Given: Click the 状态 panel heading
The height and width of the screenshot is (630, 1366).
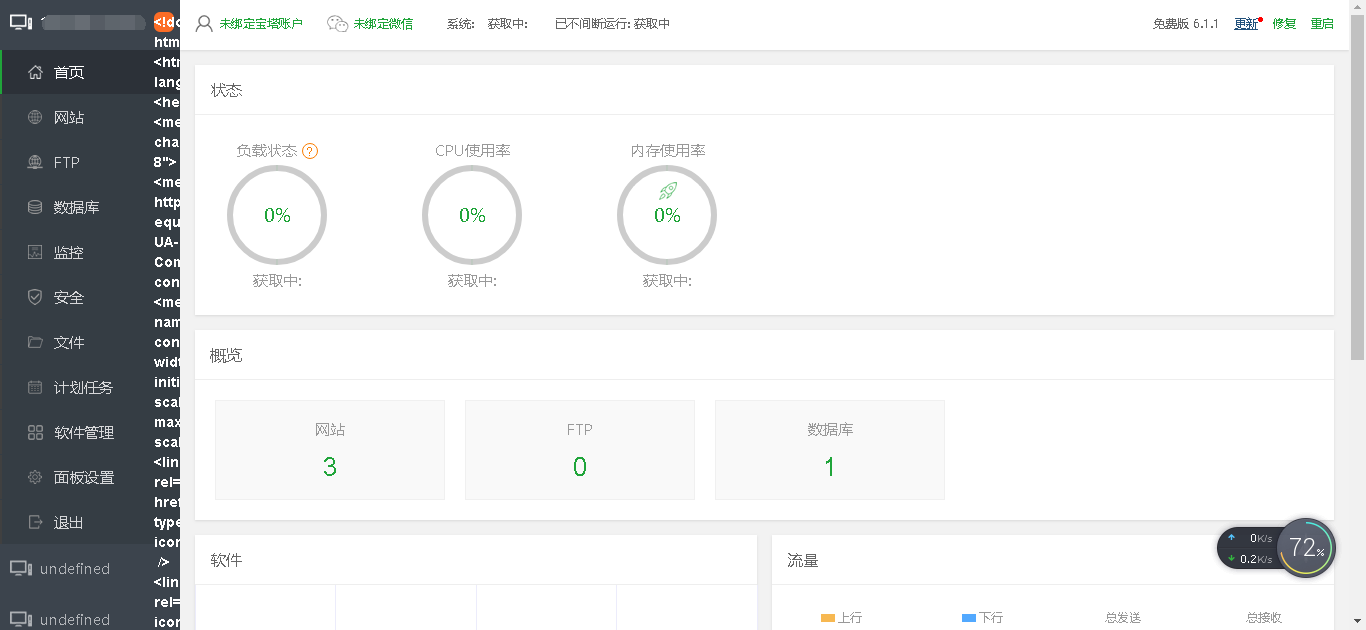Looking at the screenshot, I should click(226, 90).
